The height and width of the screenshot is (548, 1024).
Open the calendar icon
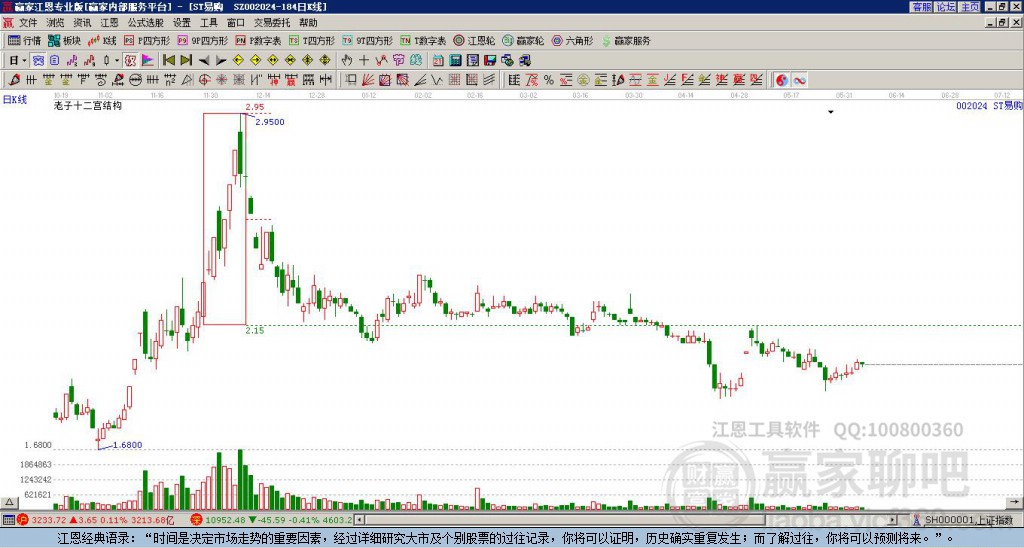click(438, 60)
